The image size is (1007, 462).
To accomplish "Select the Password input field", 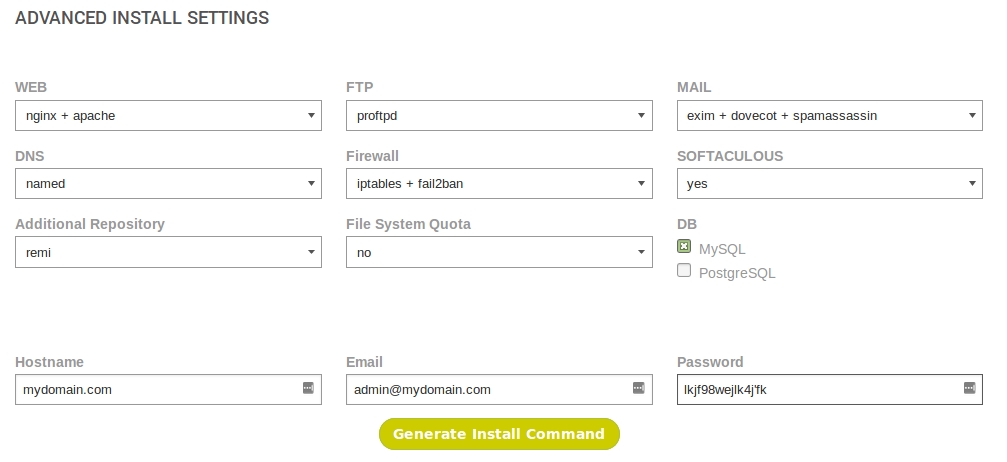I will pyautogui.click(x=815, y=390).
